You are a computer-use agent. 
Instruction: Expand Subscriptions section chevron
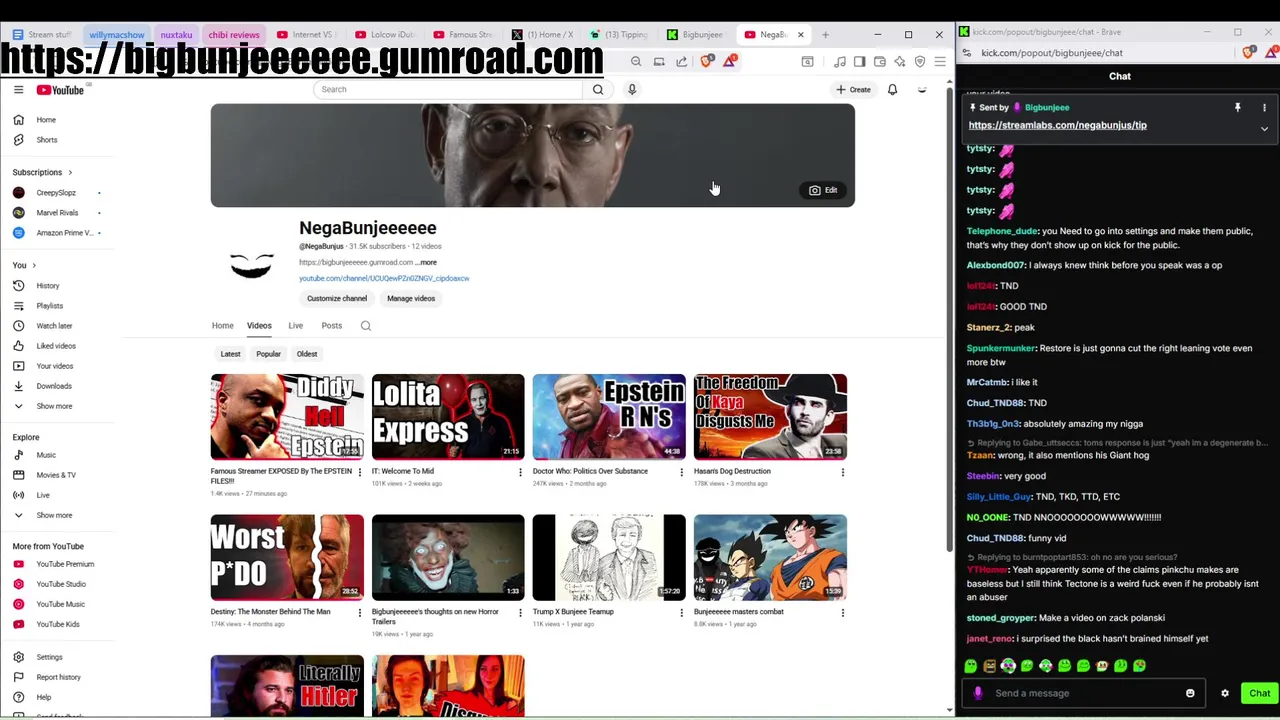coord(70,172)
